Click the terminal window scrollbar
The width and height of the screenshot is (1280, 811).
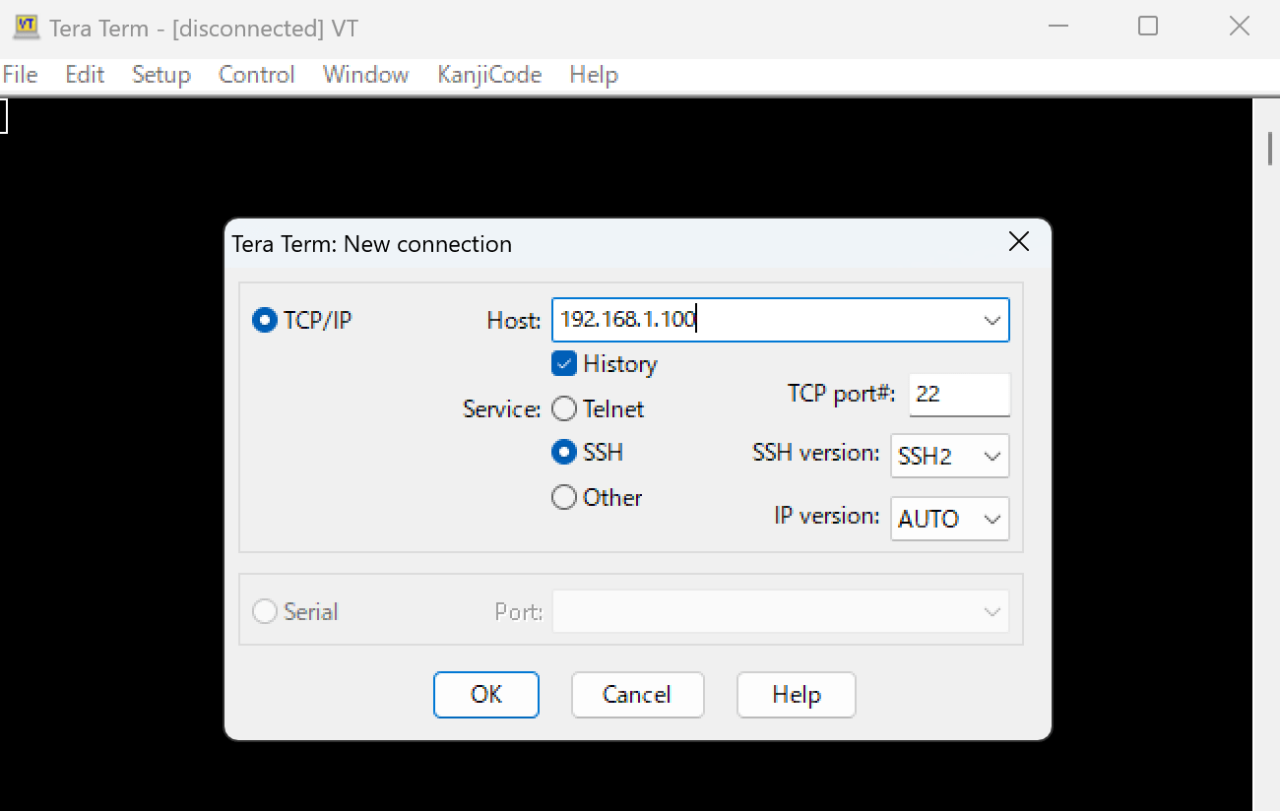point(1268,150)
